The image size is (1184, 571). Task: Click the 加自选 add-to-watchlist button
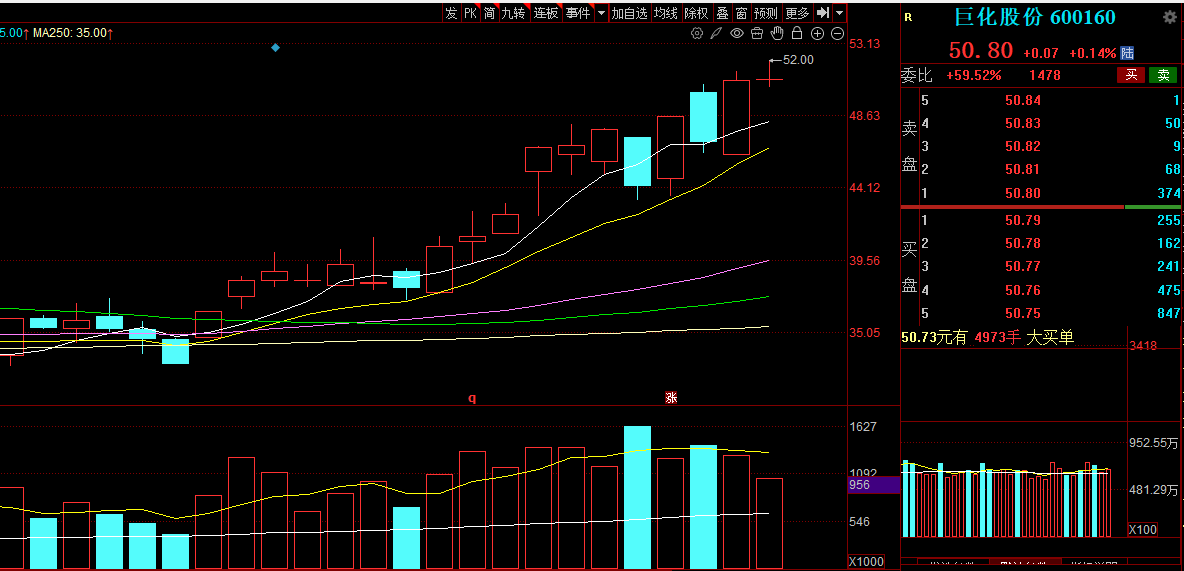630,13
